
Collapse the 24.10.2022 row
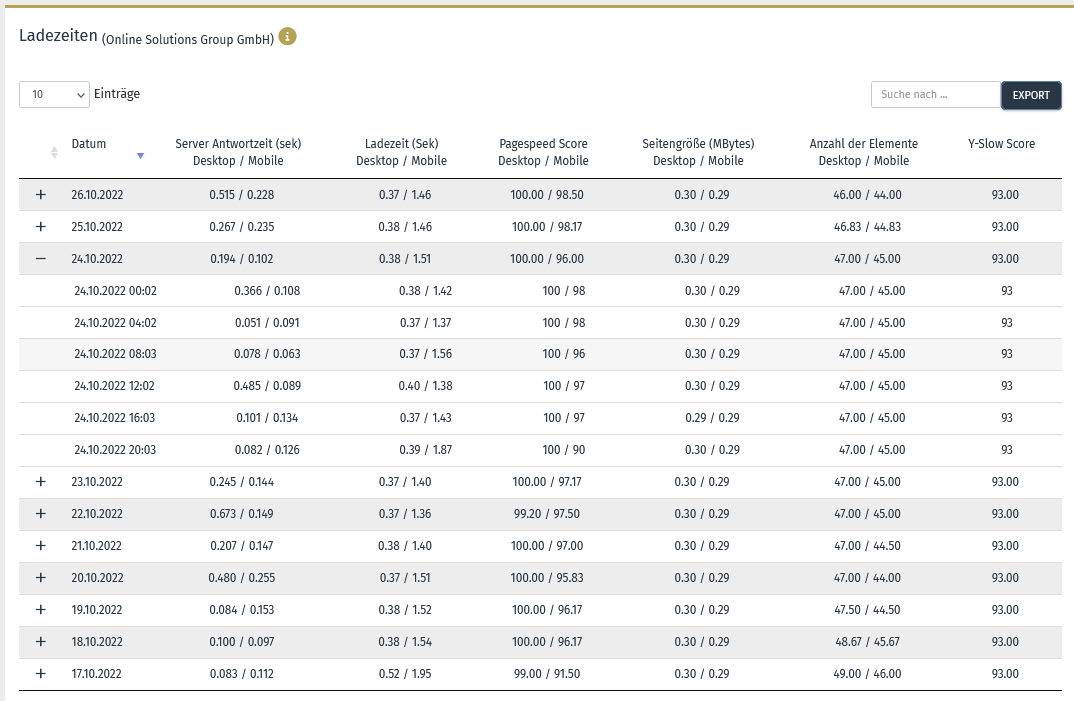coord(40,259)
